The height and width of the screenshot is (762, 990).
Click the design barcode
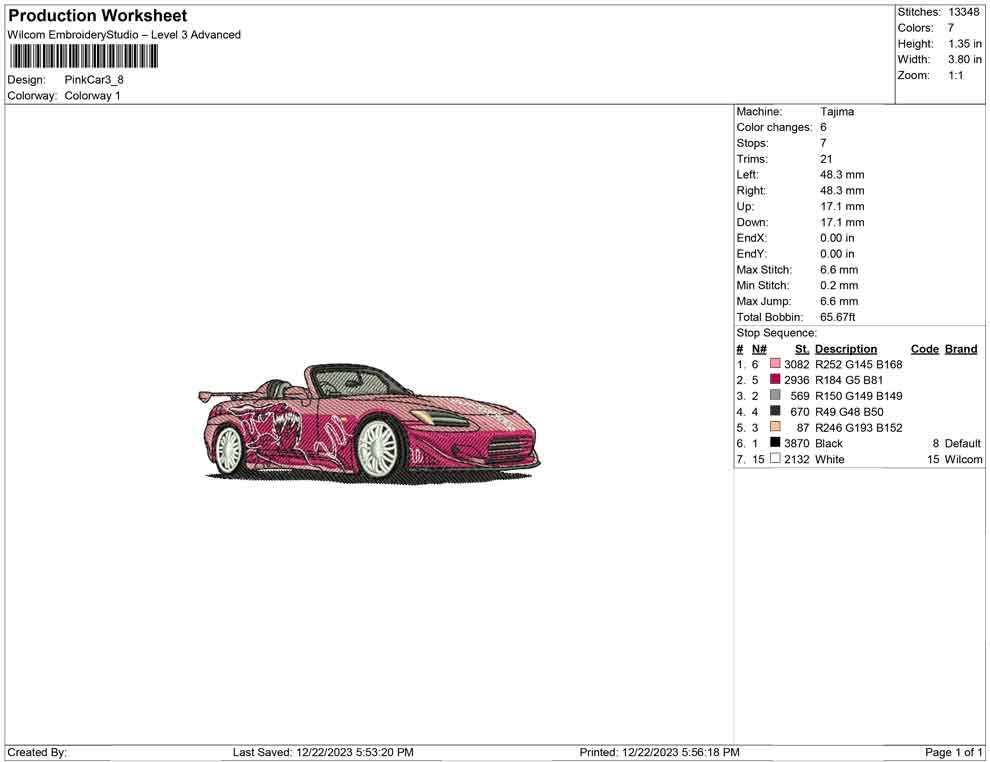[x=83, y=57]
